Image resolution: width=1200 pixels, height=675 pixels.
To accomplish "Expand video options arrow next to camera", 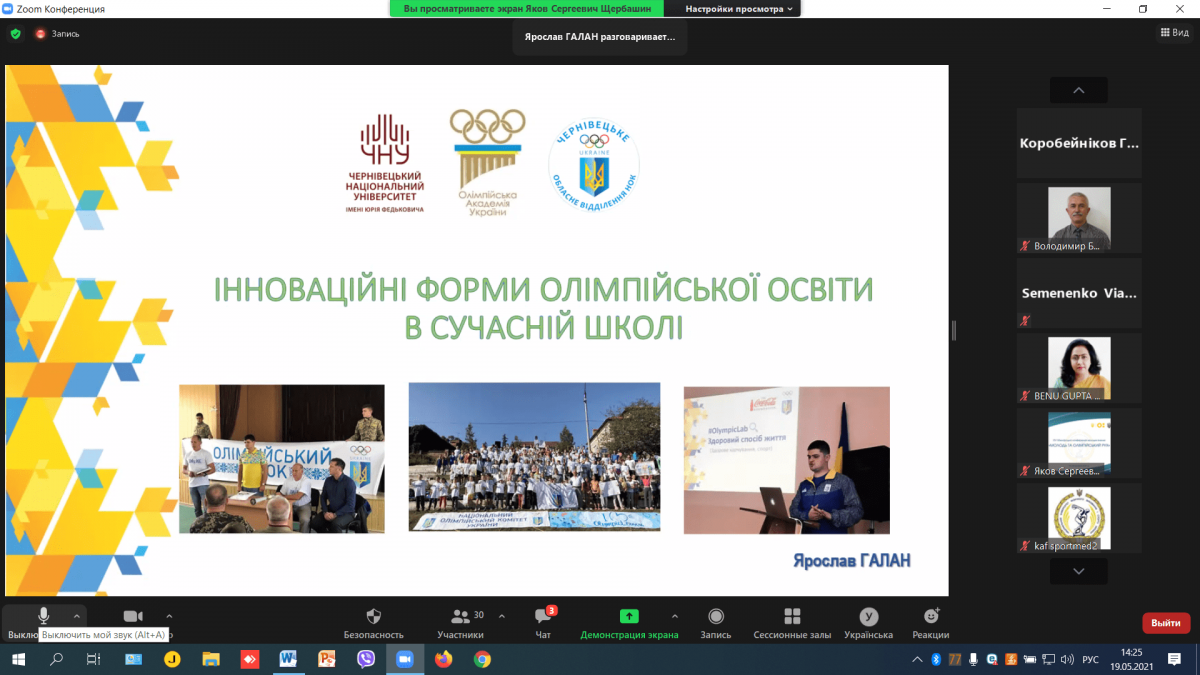I will 169,616.
